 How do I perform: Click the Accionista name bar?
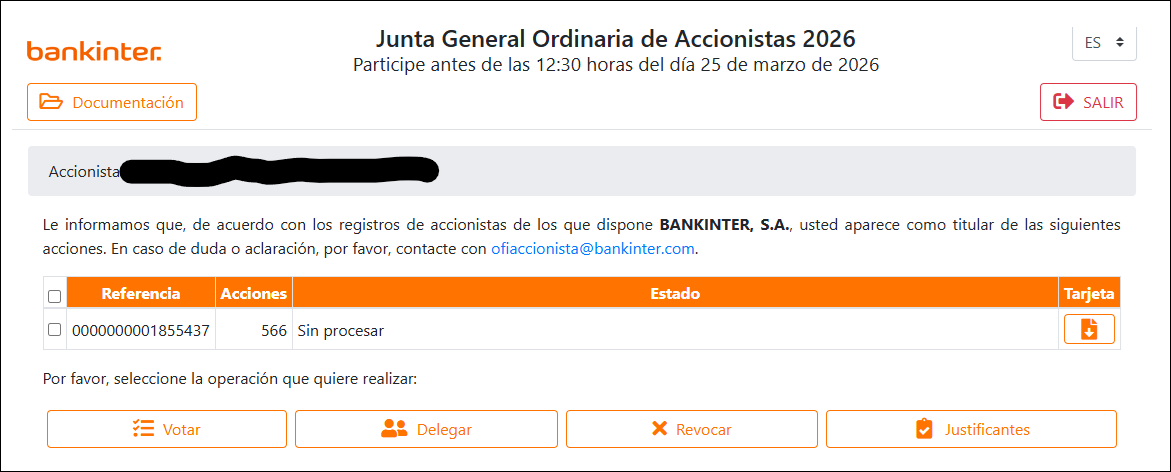pyautogui.click(x=582, y=171)
